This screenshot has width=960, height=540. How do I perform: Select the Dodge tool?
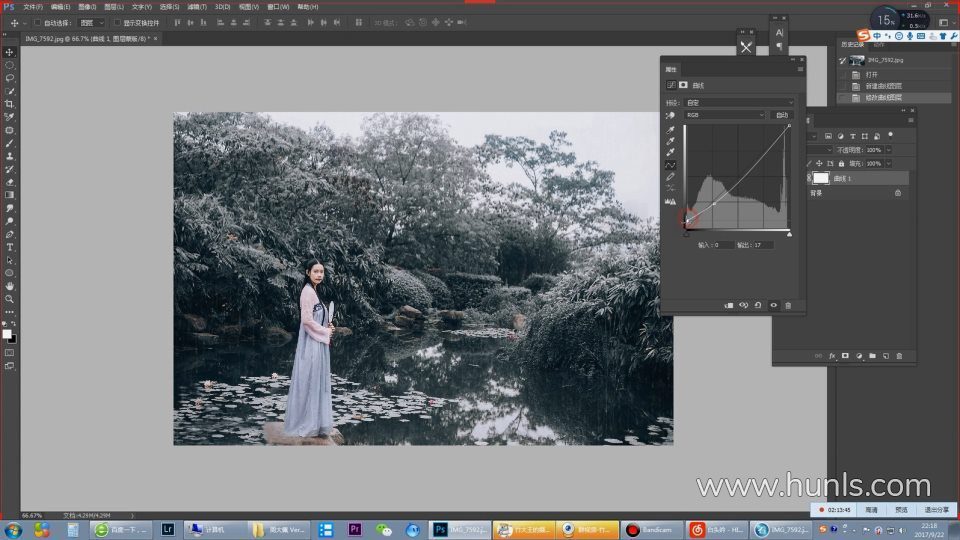tap(9, 221)
